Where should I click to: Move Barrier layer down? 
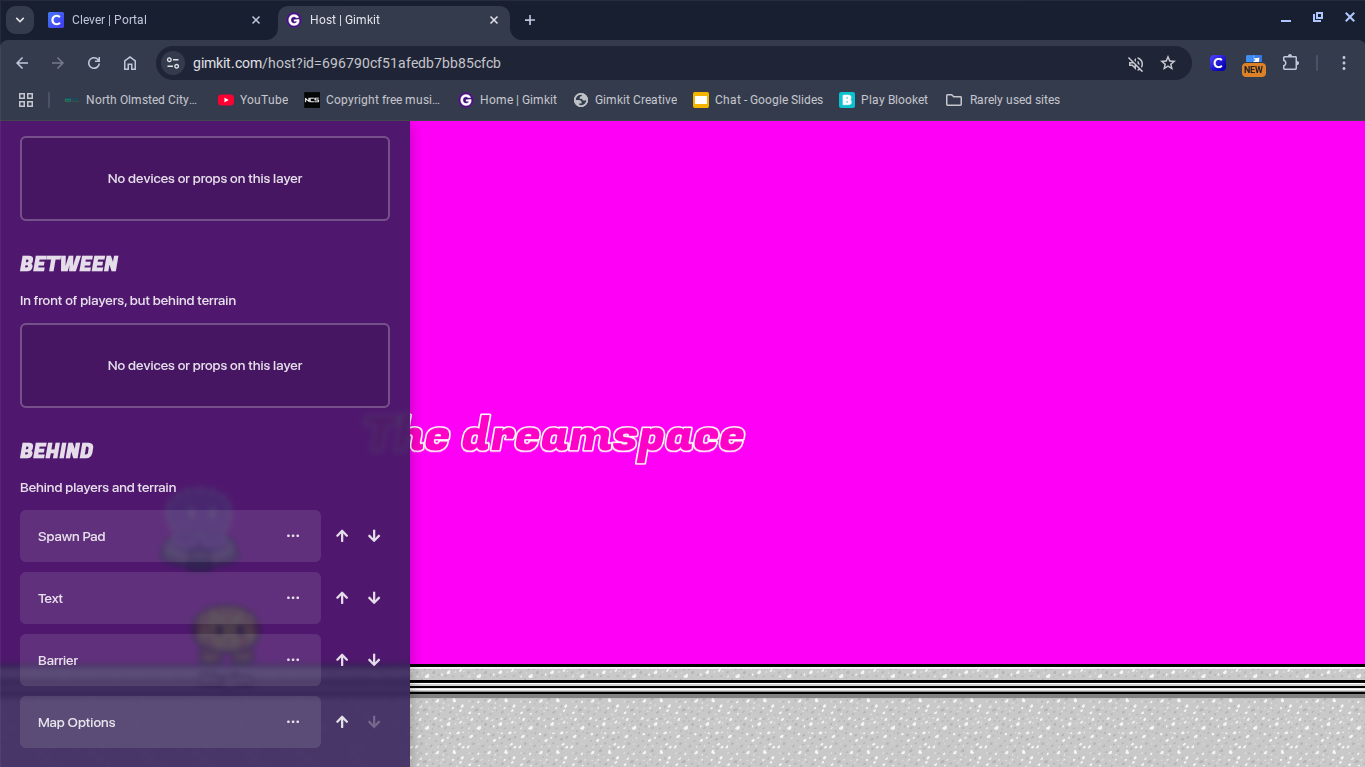tap(374, 660)
